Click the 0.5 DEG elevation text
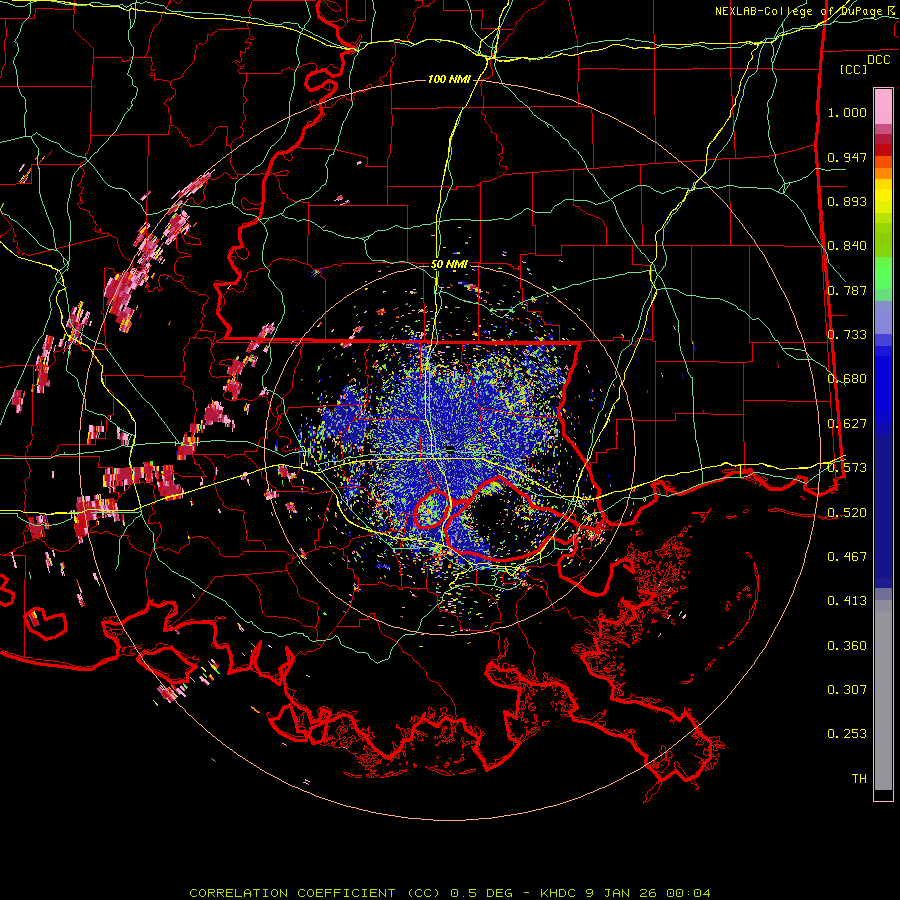 481,893
